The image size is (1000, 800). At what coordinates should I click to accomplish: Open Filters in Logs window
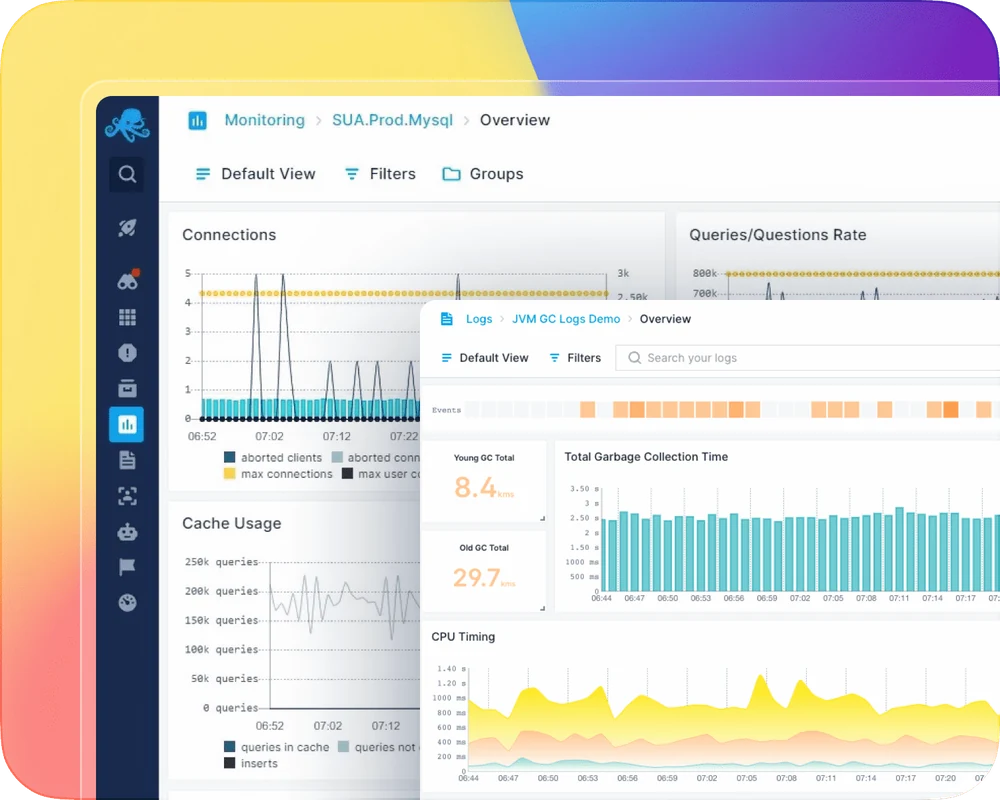(x=575, y=358)
